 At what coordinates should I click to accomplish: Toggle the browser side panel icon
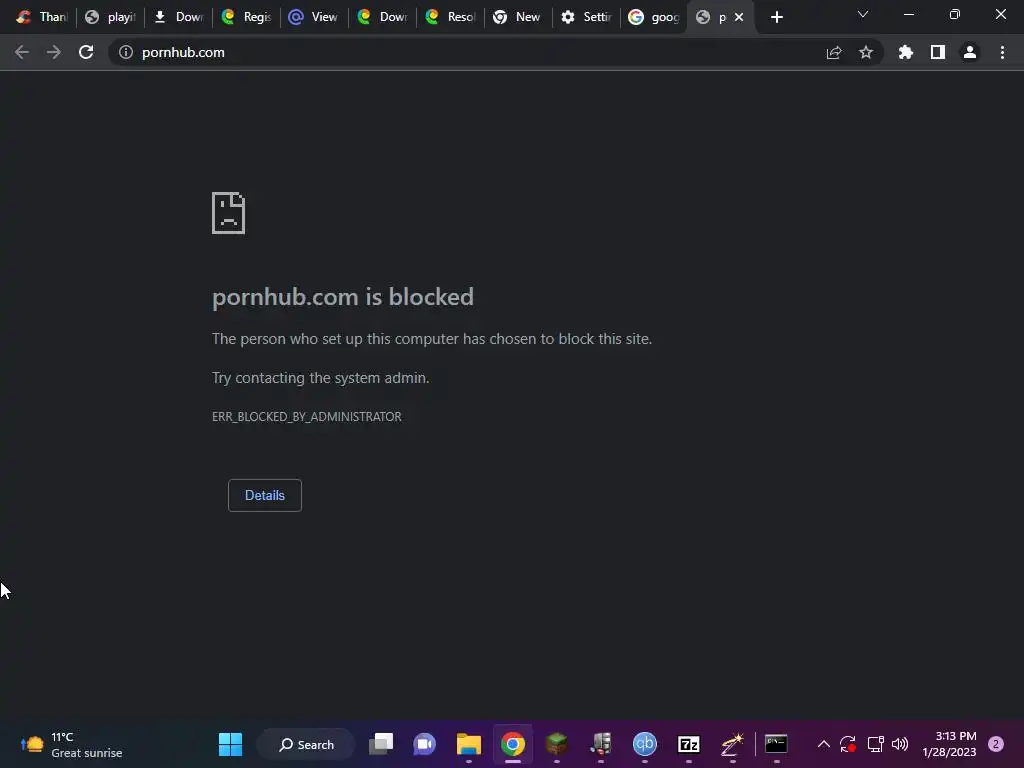tap(938, 52)
